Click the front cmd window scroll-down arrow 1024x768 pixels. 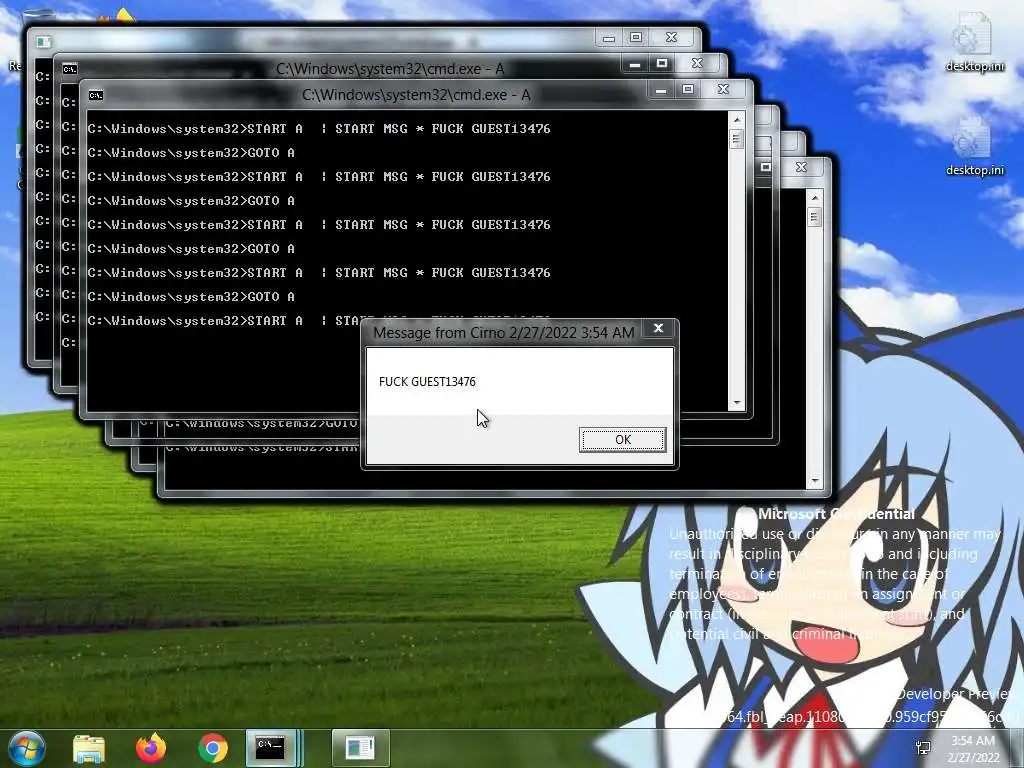(737, 403)
